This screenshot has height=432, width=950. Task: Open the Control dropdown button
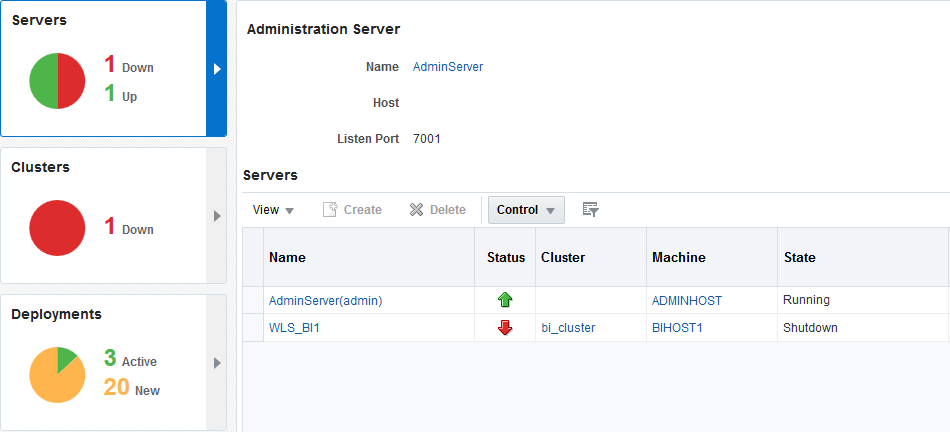pyautogui.click(x=526, y=210)
